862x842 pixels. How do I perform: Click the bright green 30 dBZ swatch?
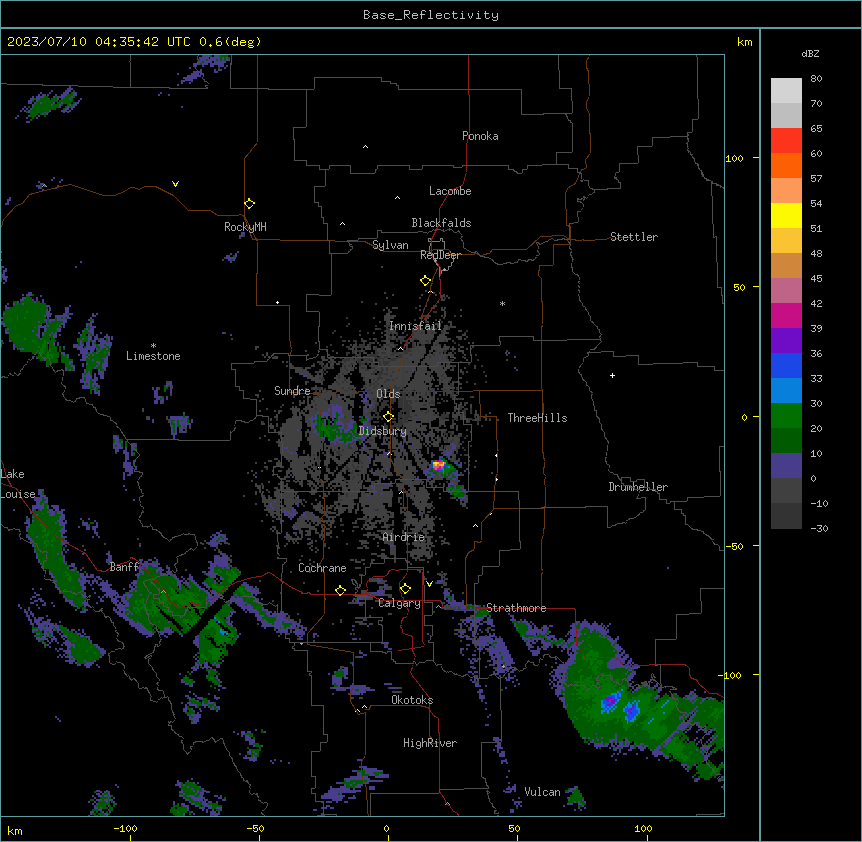786,416
